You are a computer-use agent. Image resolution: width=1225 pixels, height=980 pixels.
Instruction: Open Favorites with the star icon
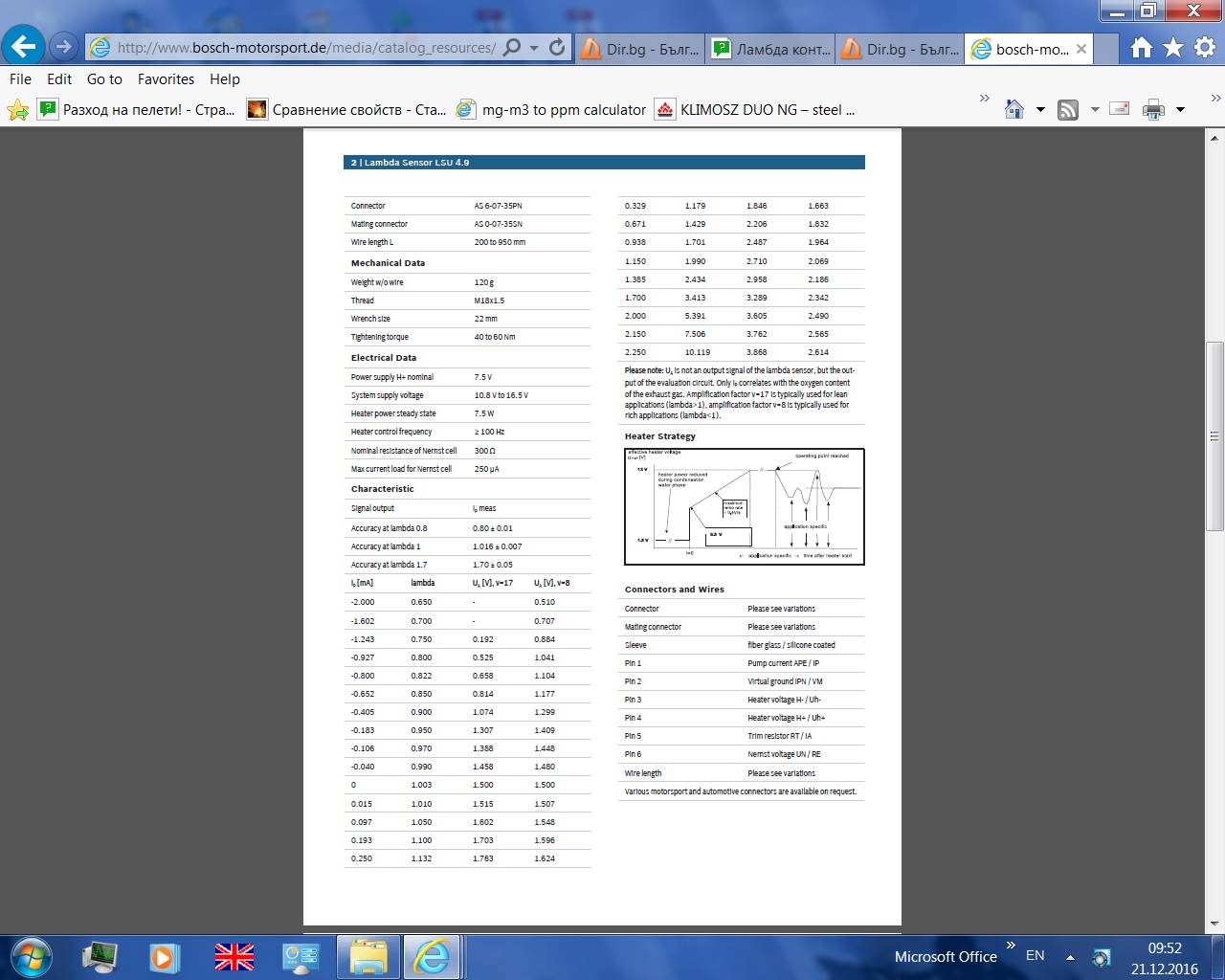(x=1173, y=48)
